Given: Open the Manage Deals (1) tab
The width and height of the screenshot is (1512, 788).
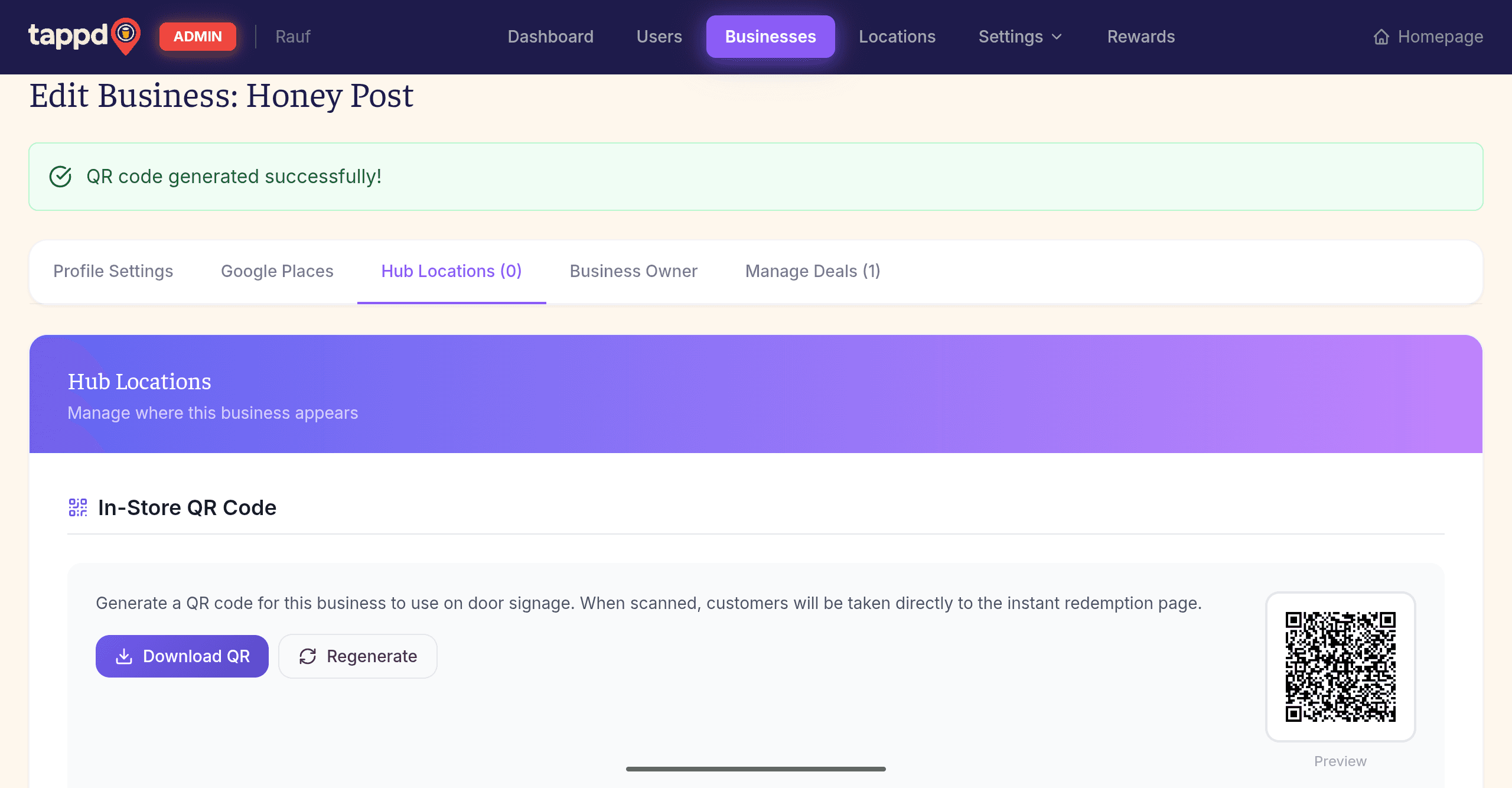Looking at the screenshot, I should point(813,271).
